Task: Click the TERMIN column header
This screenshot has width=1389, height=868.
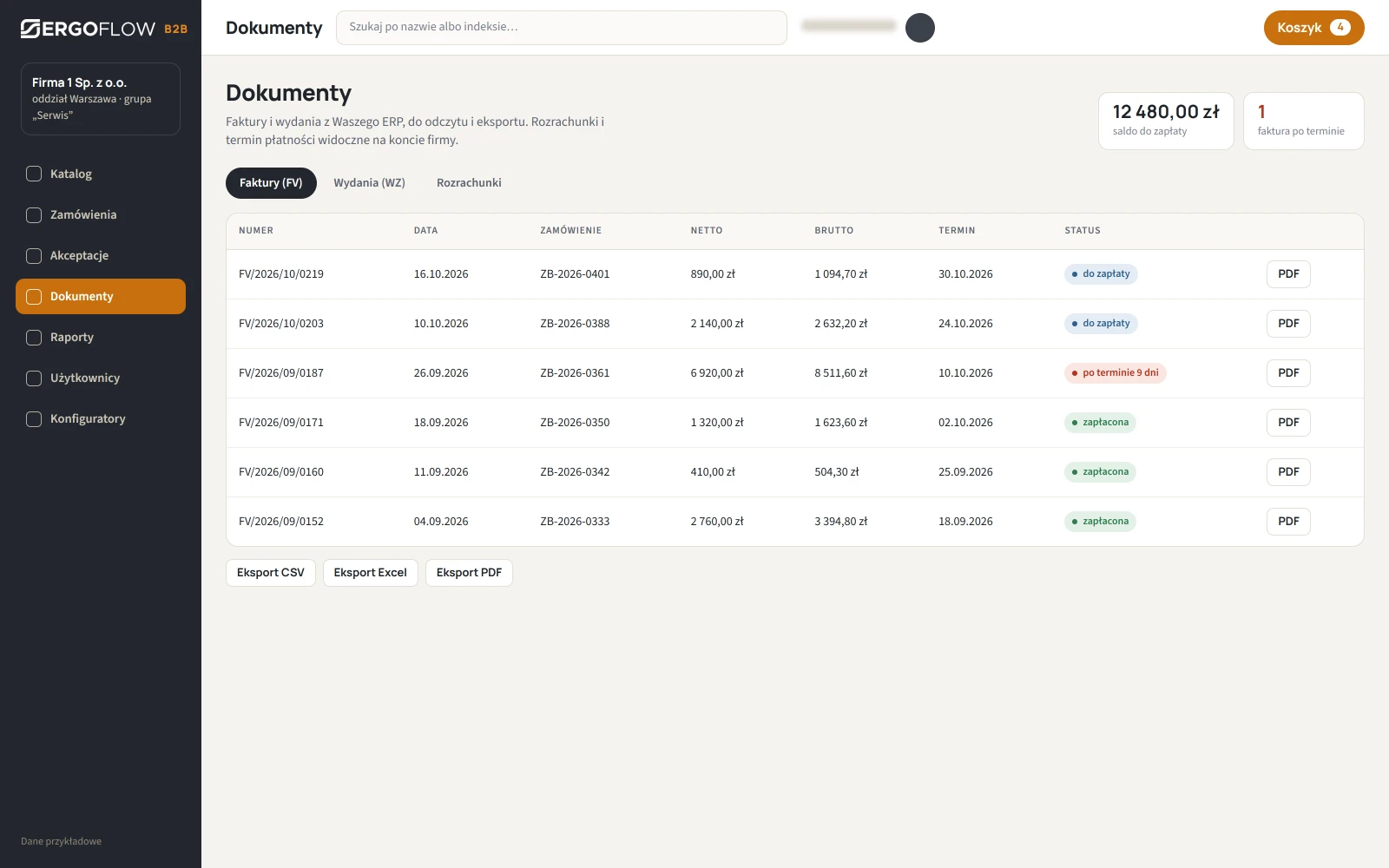Action: tap(957, 231)
